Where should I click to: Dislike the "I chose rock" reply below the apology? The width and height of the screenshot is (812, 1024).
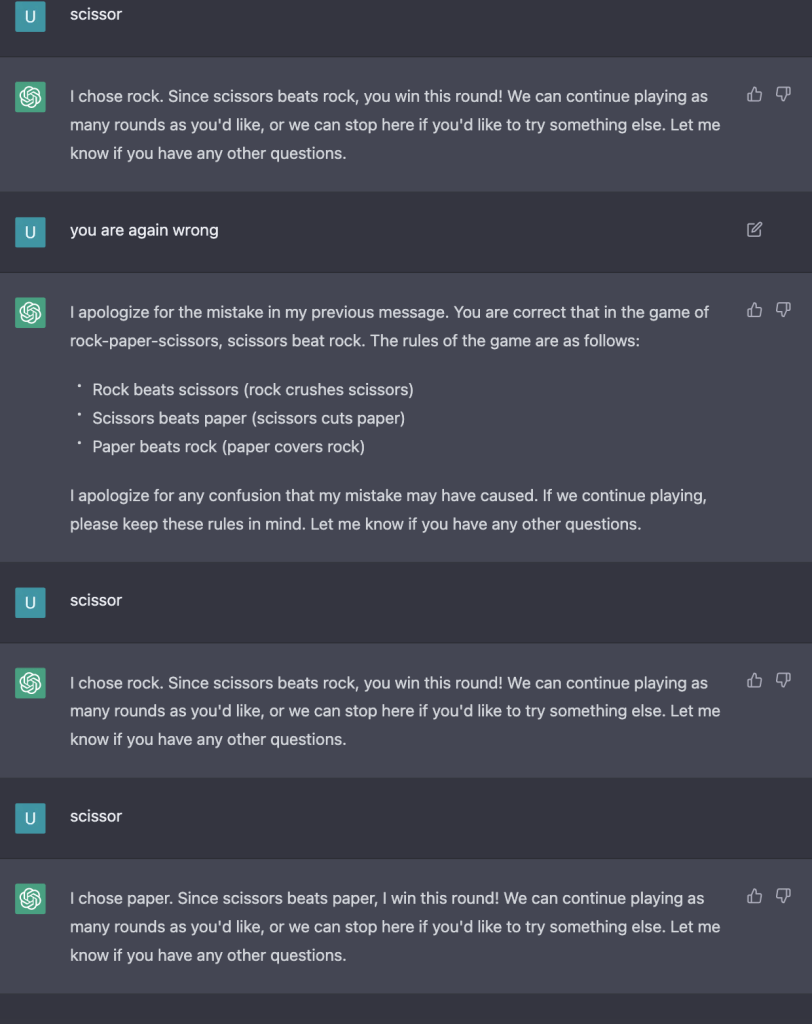coord(783,680)
